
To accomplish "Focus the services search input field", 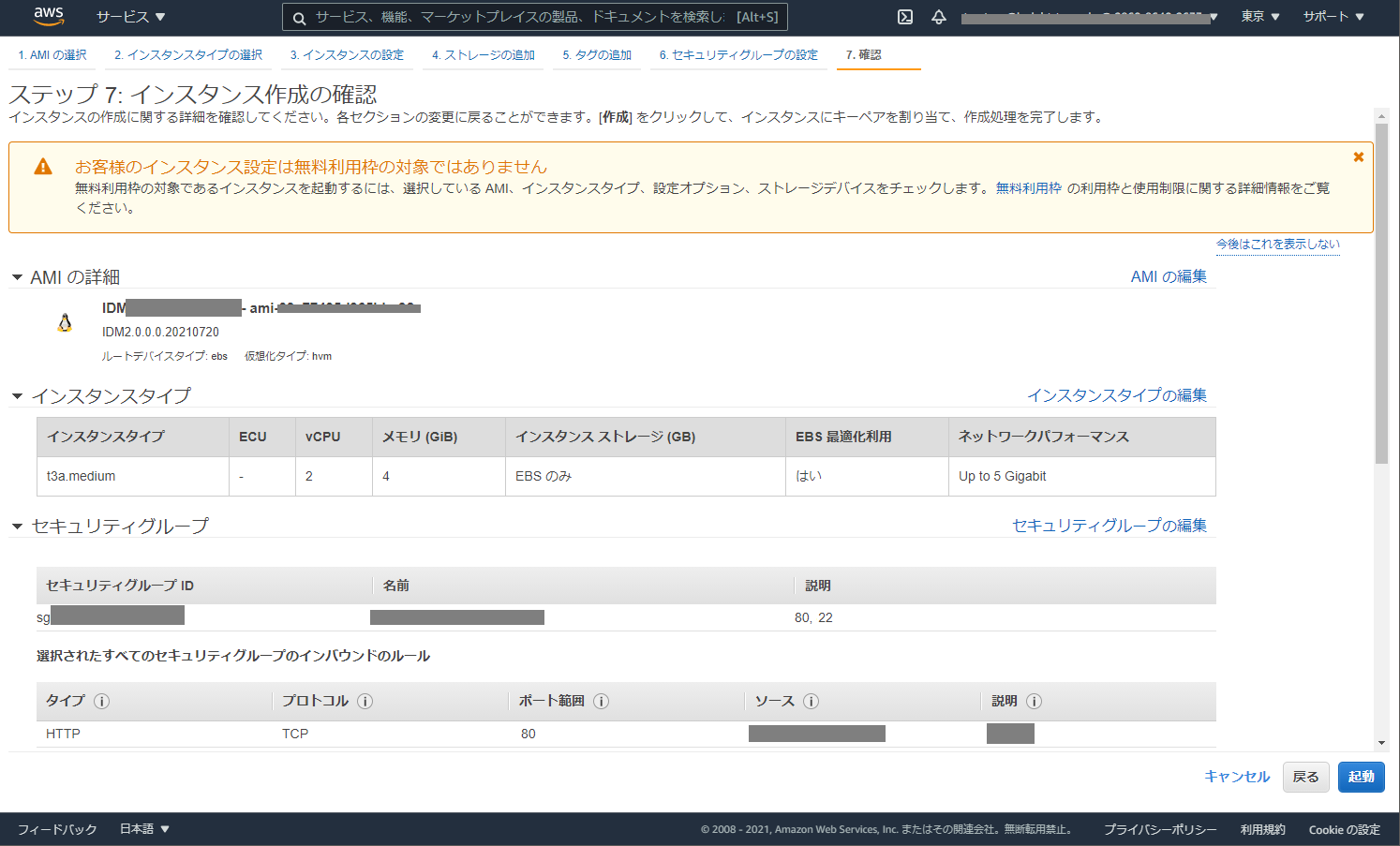I will point(534,18).
